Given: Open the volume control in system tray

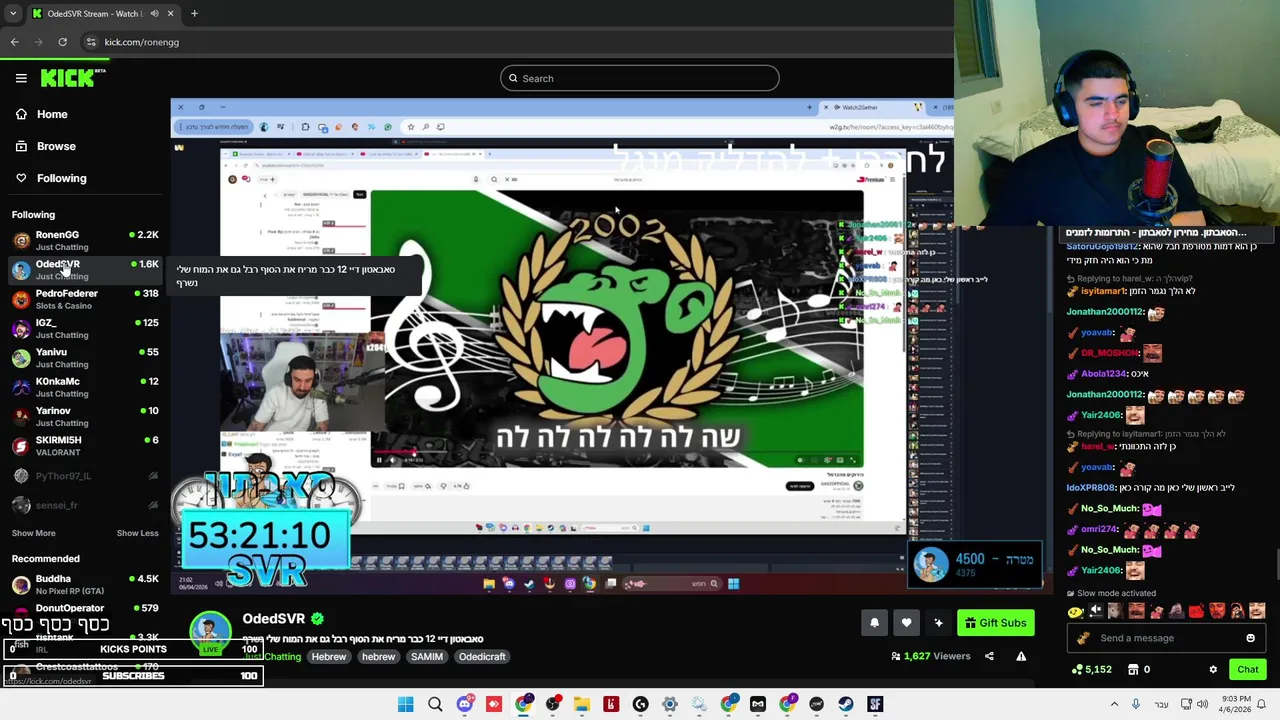Looking at the screenshot, I should (x=1203, y=704).
